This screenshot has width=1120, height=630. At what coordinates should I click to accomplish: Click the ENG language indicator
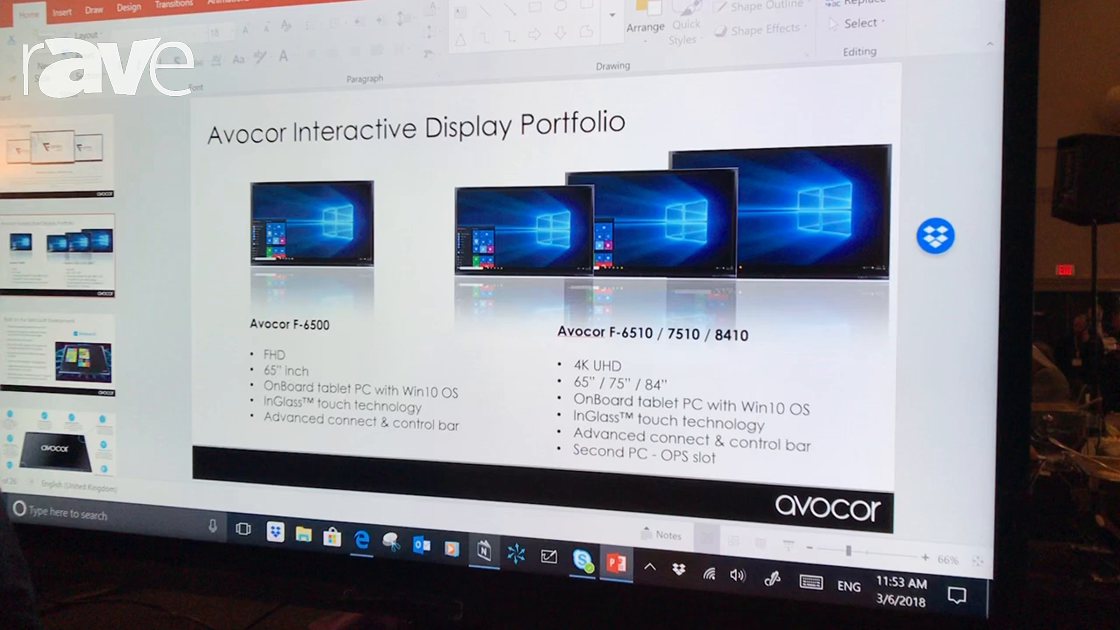click(849, 586)
